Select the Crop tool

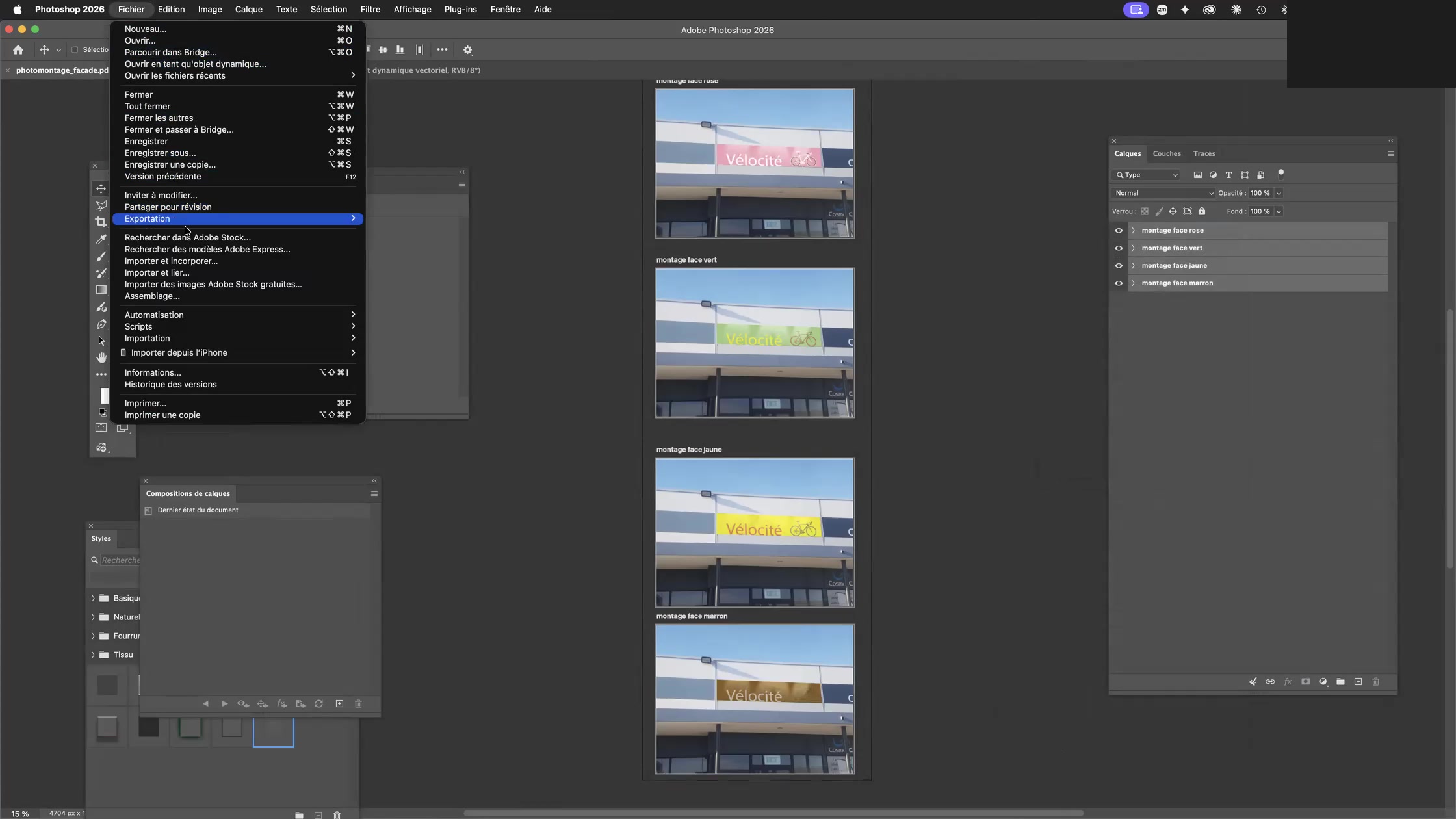coord(101,222)
